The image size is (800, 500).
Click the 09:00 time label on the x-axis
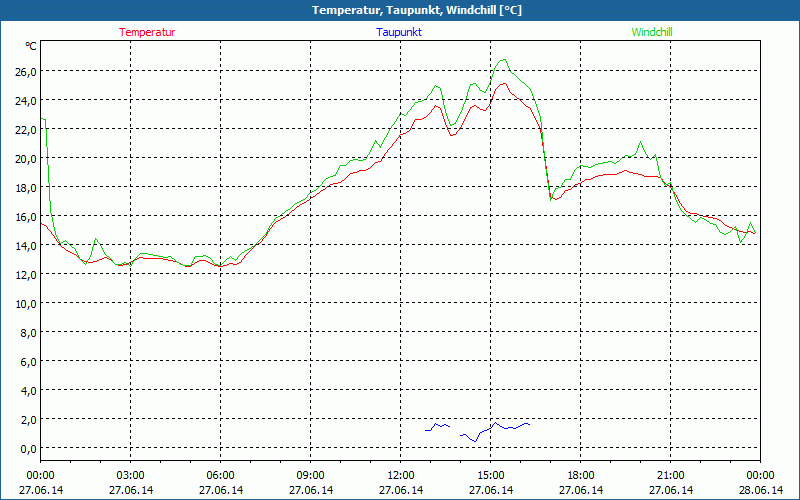point(311,476)
